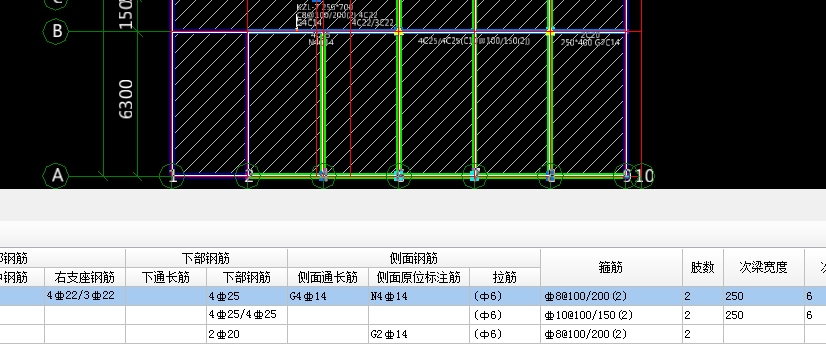The image size is (826, 363).
Task: Click the 右支座钢筋 column header
Action: coord(85,277)
